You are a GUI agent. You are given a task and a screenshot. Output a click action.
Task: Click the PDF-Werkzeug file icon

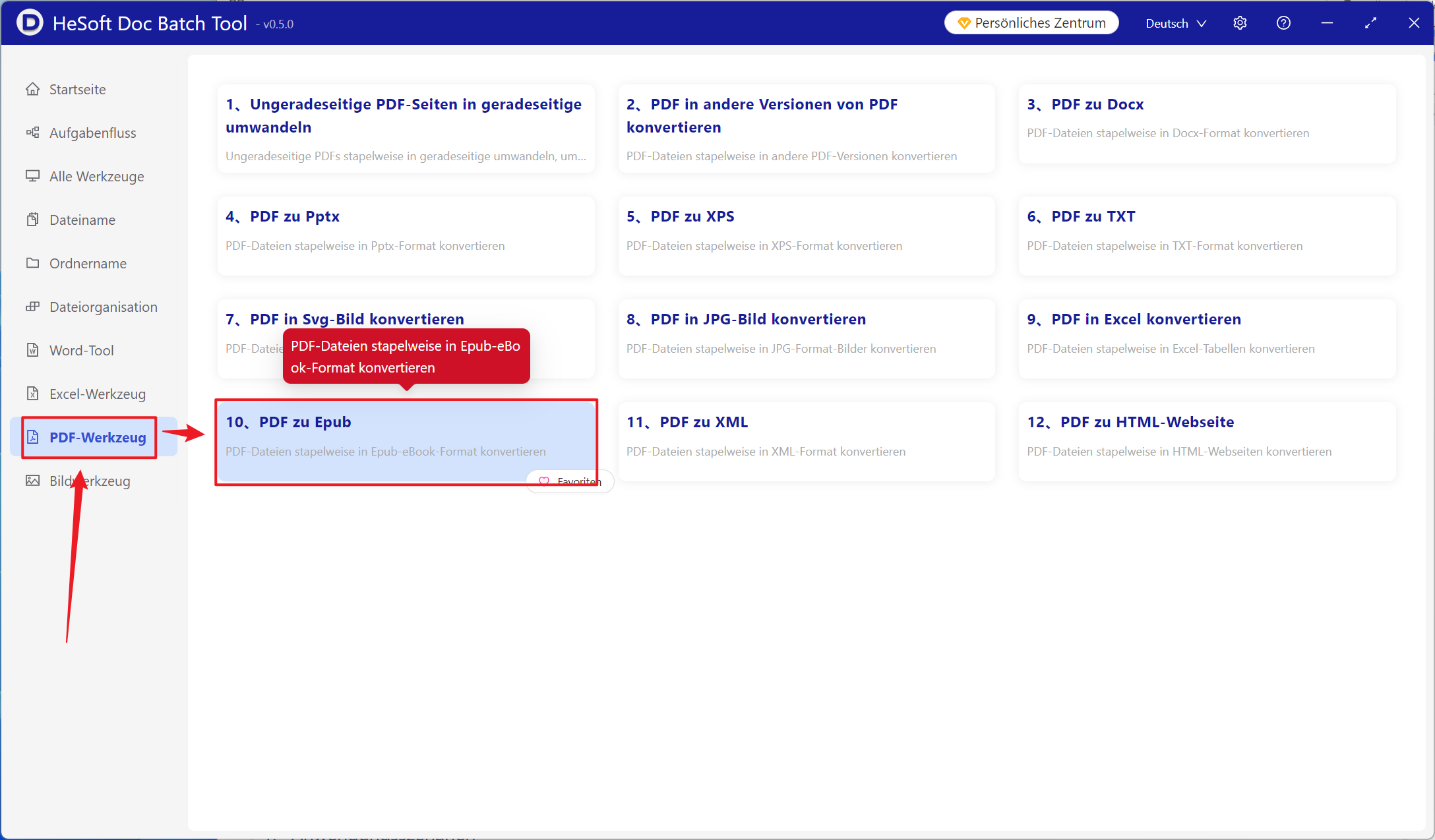click(x=32, y=437)
